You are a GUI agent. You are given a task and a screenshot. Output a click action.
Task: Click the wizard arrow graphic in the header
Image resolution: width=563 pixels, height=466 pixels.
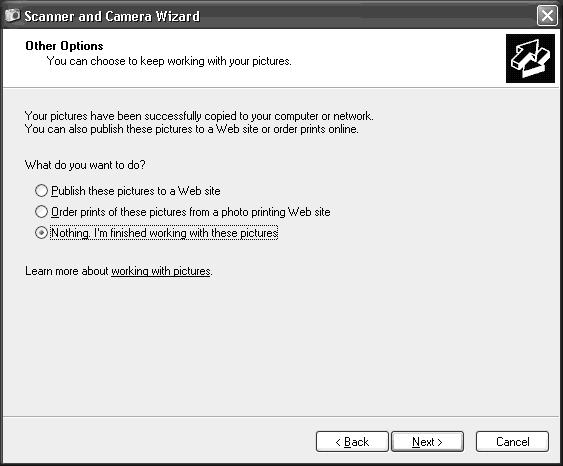[530, 59]
